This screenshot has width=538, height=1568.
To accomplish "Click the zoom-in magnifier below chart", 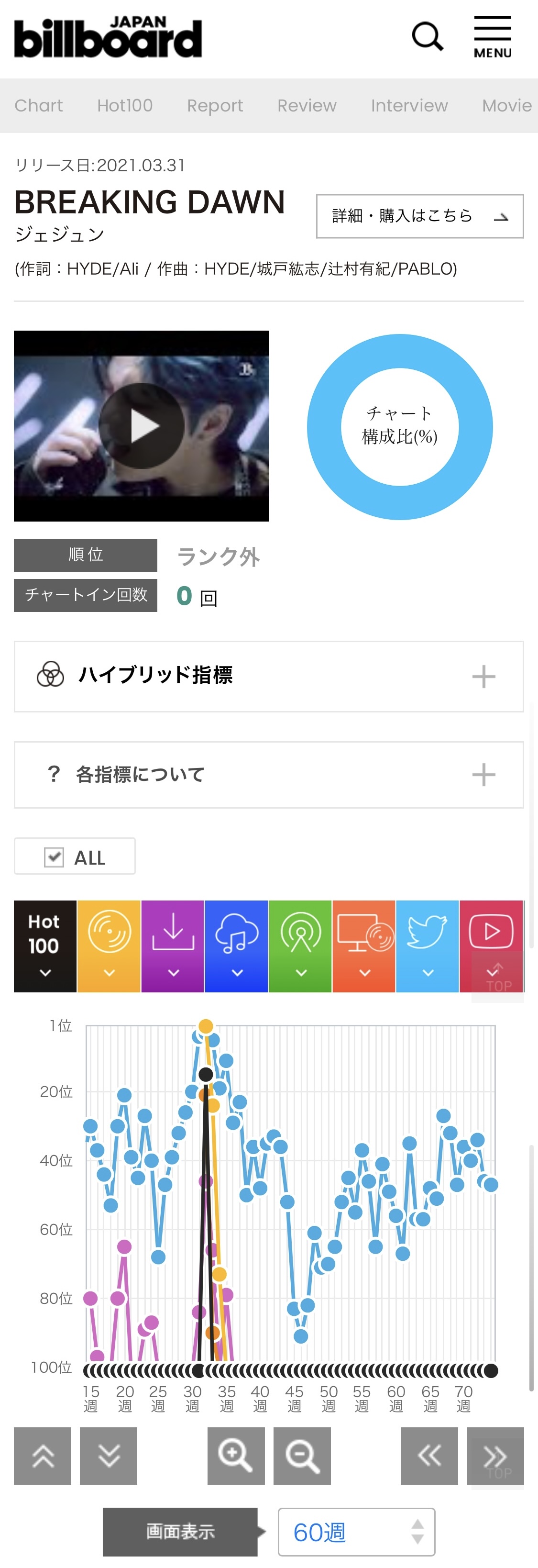I will coord(236,1456).
